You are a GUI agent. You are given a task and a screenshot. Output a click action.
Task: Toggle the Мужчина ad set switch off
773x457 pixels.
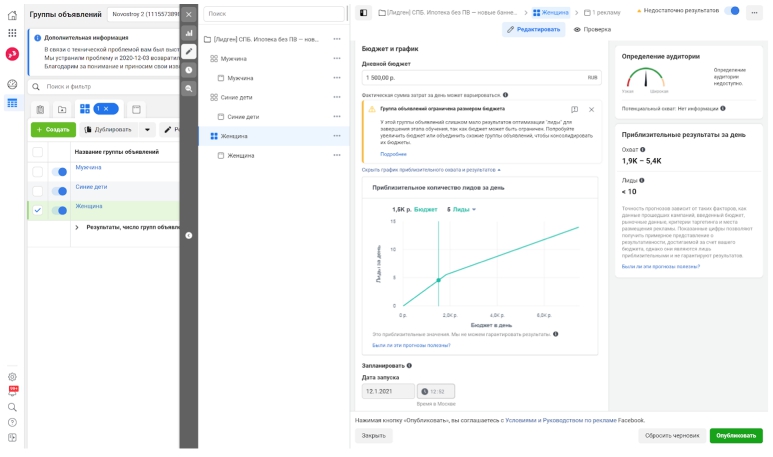59,172
